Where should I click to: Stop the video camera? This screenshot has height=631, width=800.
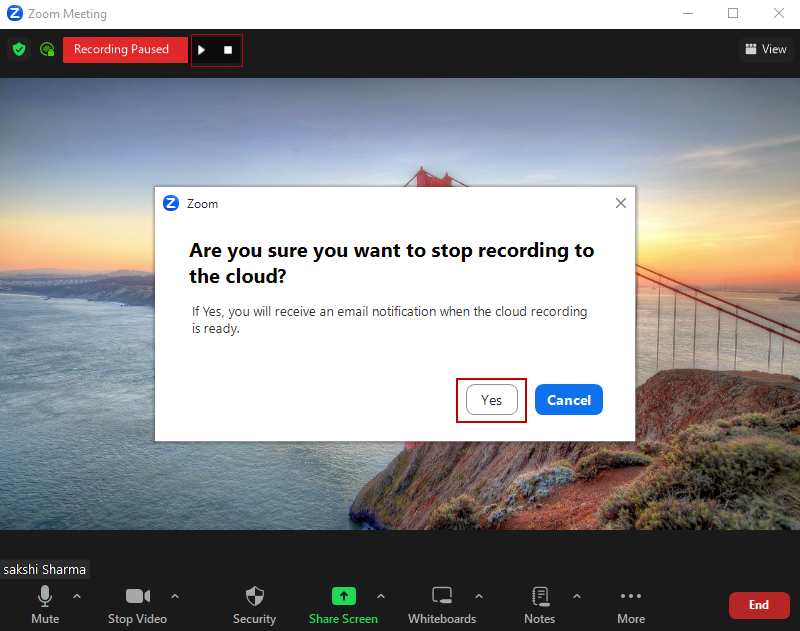137,605
